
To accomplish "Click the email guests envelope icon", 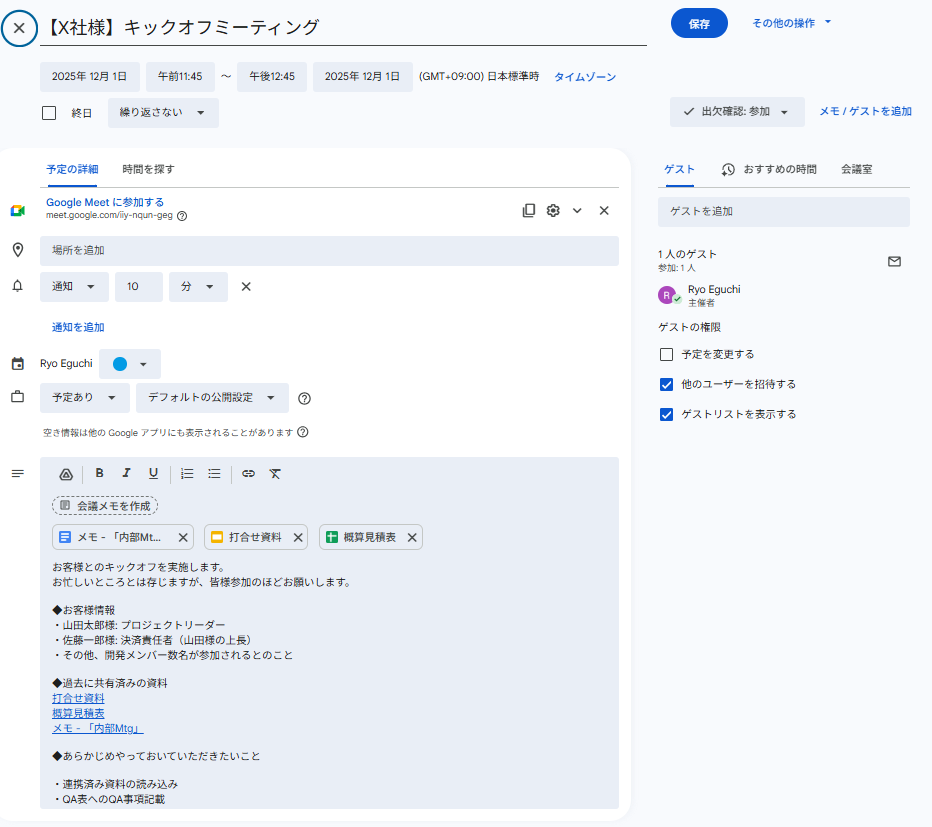I will [x=894, y=262].
